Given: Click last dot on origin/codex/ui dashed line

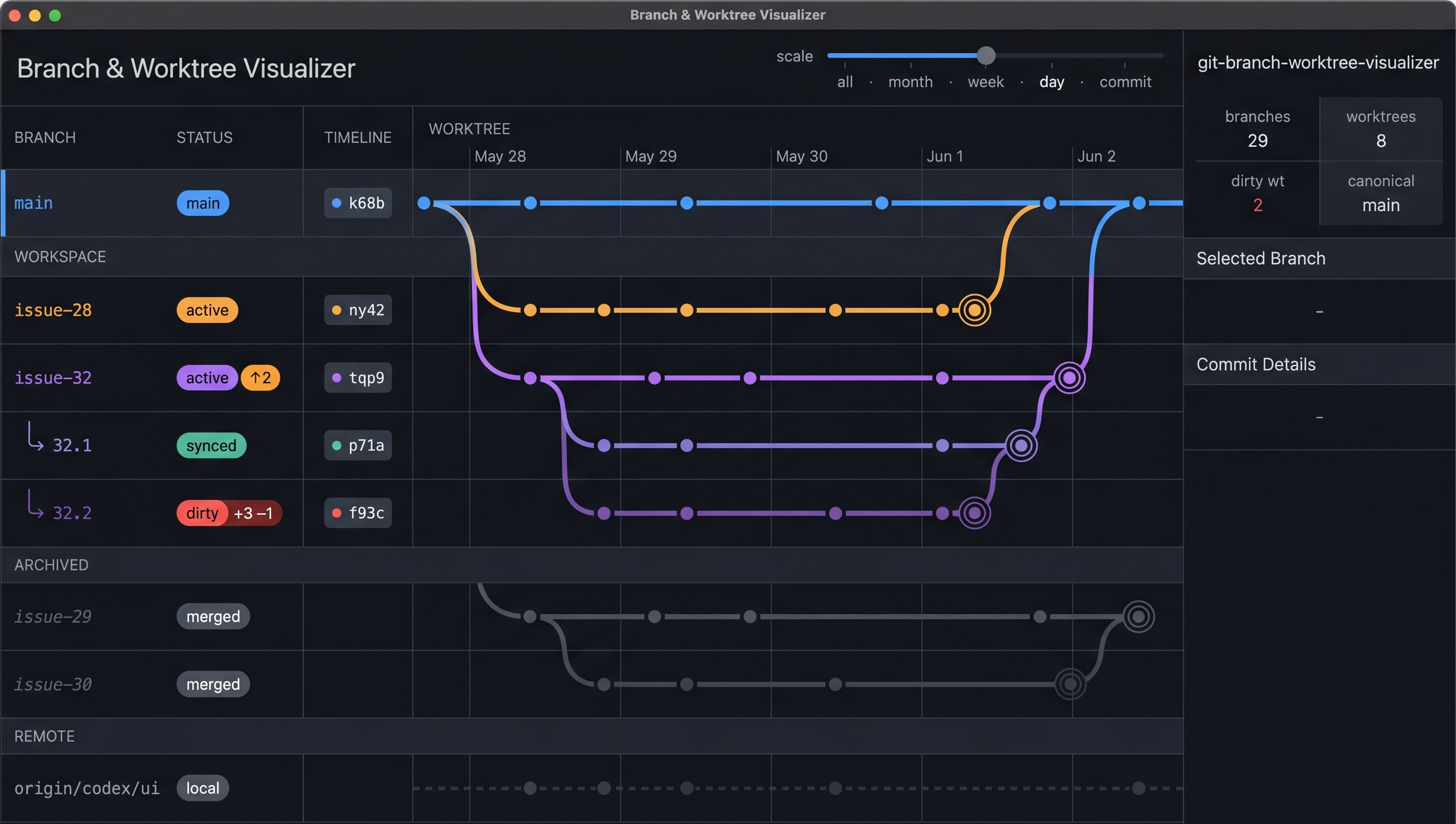Looking at the screenshot, I should click(1139, 788).
